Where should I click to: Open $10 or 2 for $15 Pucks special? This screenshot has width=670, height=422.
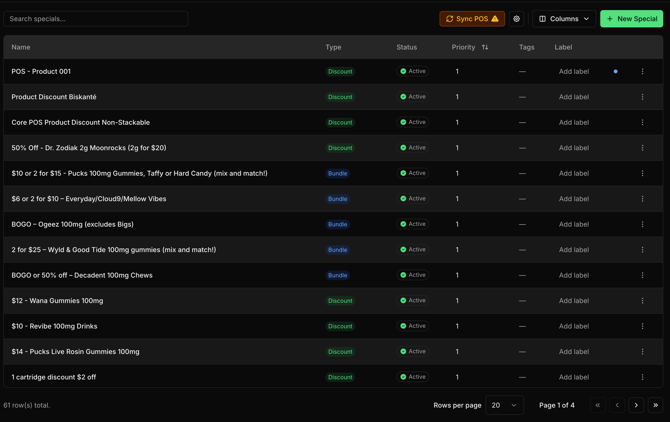click(x=139, y=173)
